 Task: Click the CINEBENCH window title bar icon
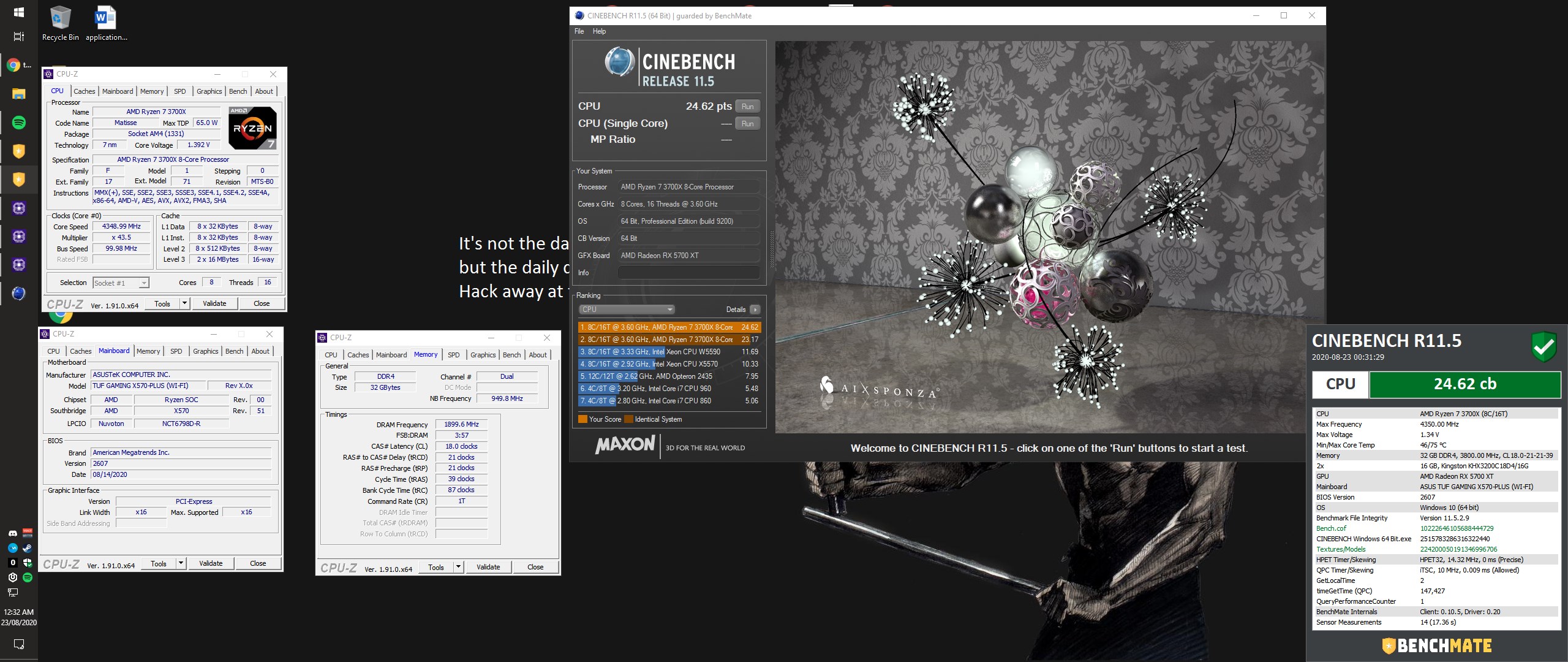[x=579, y=16]
